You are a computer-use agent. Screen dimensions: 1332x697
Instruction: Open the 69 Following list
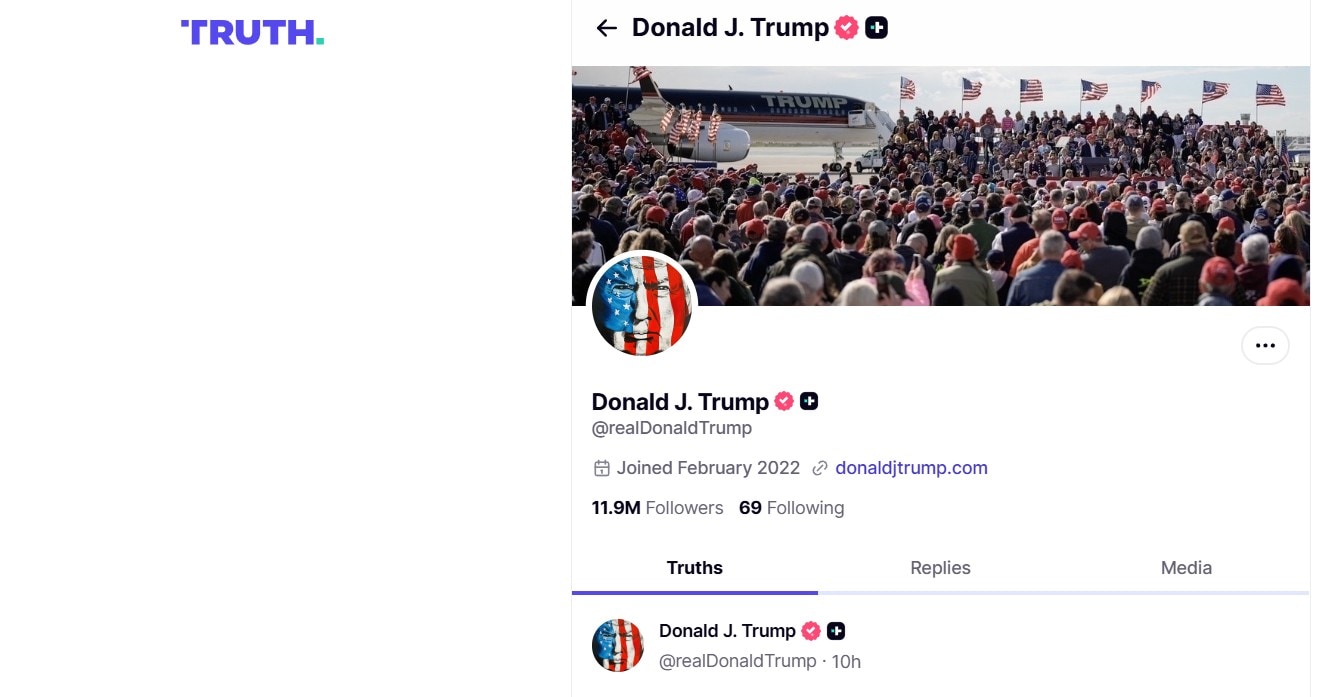click(791, 507)
